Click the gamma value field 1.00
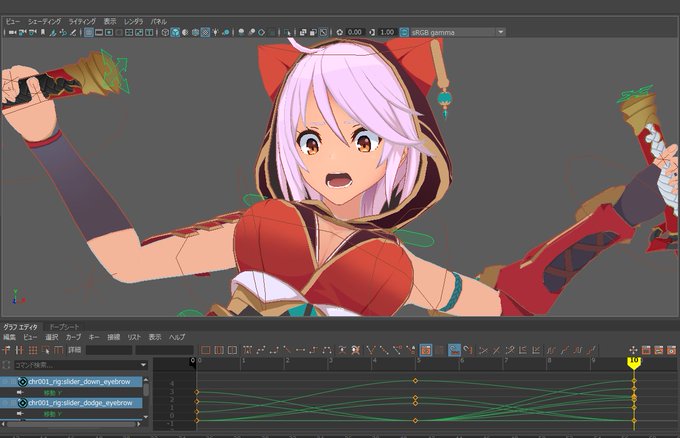The image size is (680, 438). (386, 32)
